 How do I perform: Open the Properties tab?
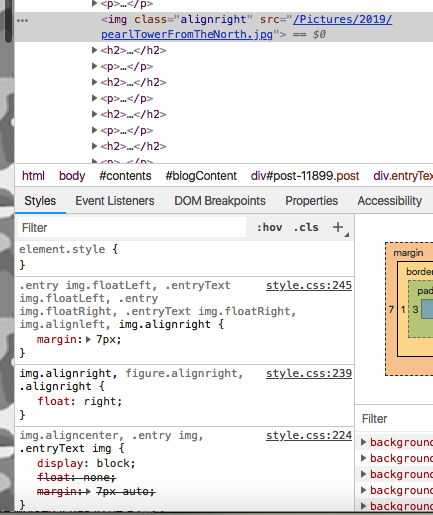tap(311, 201)
